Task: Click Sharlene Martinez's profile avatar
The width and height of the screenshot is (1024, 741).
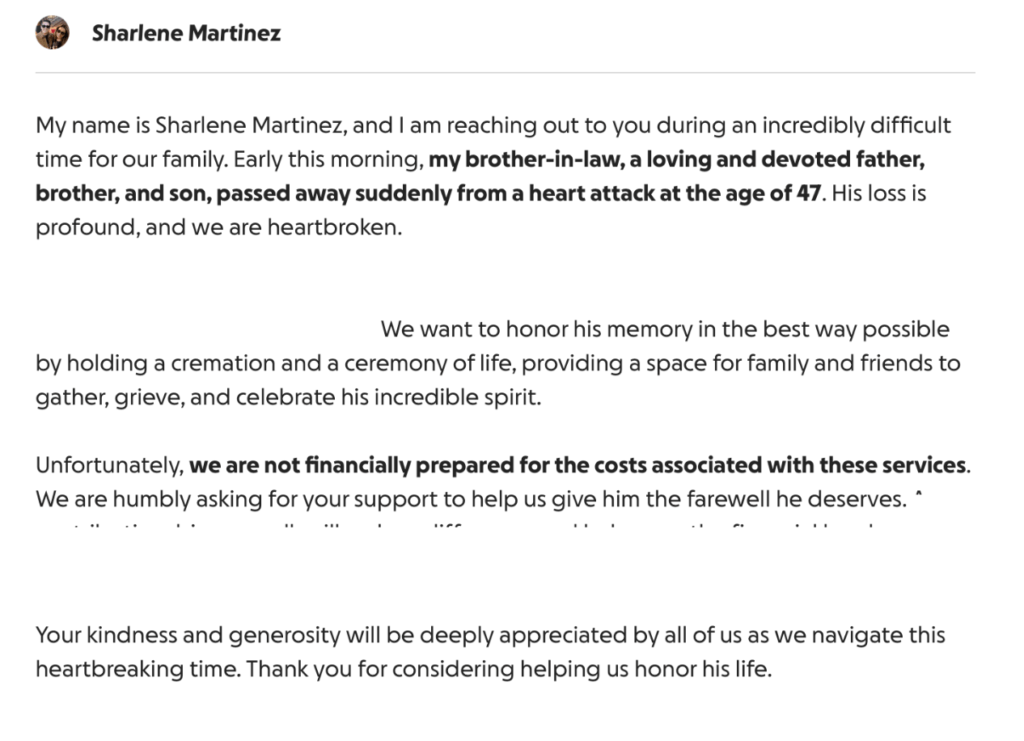Action: click(52, 33)
